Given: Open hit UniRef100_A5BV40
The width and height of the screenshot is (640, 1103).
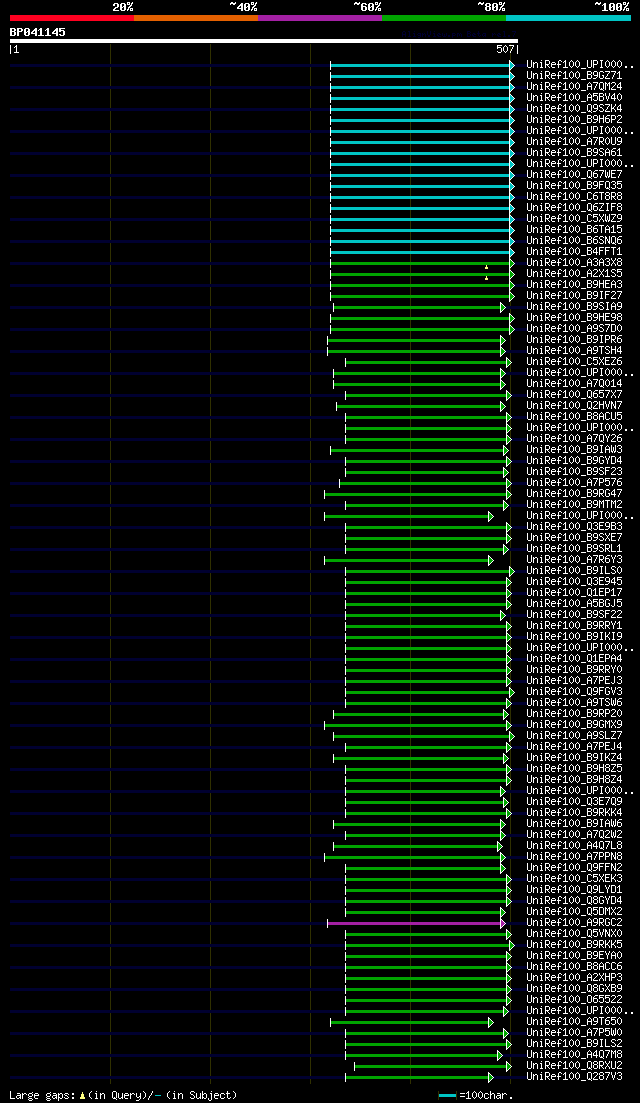Looking at the screenshot, I should click(x=574, y=97).
